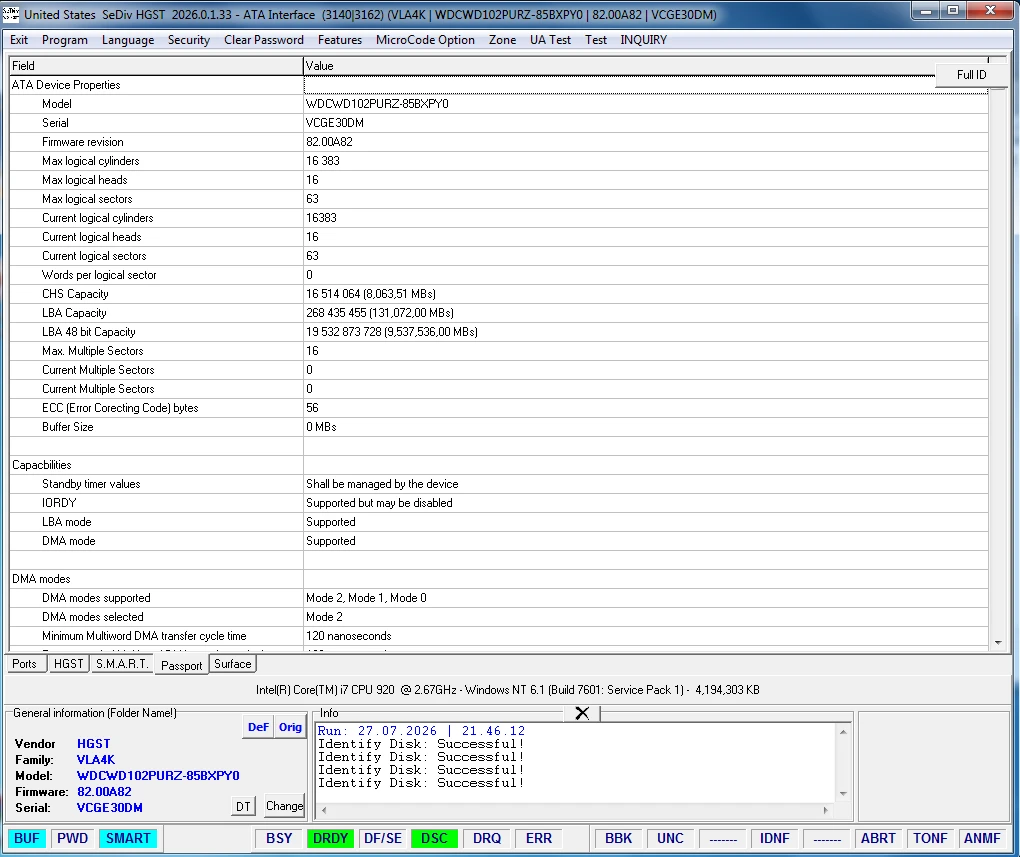This screenshot has height=857, width=1020.
Task: Open MicroCode Option menu
Action: 425,40
